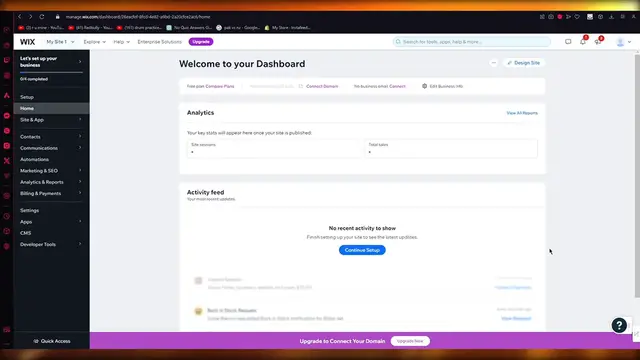640x360 pixels.
Task: Click the Connect Domain link
Action: 322,86
